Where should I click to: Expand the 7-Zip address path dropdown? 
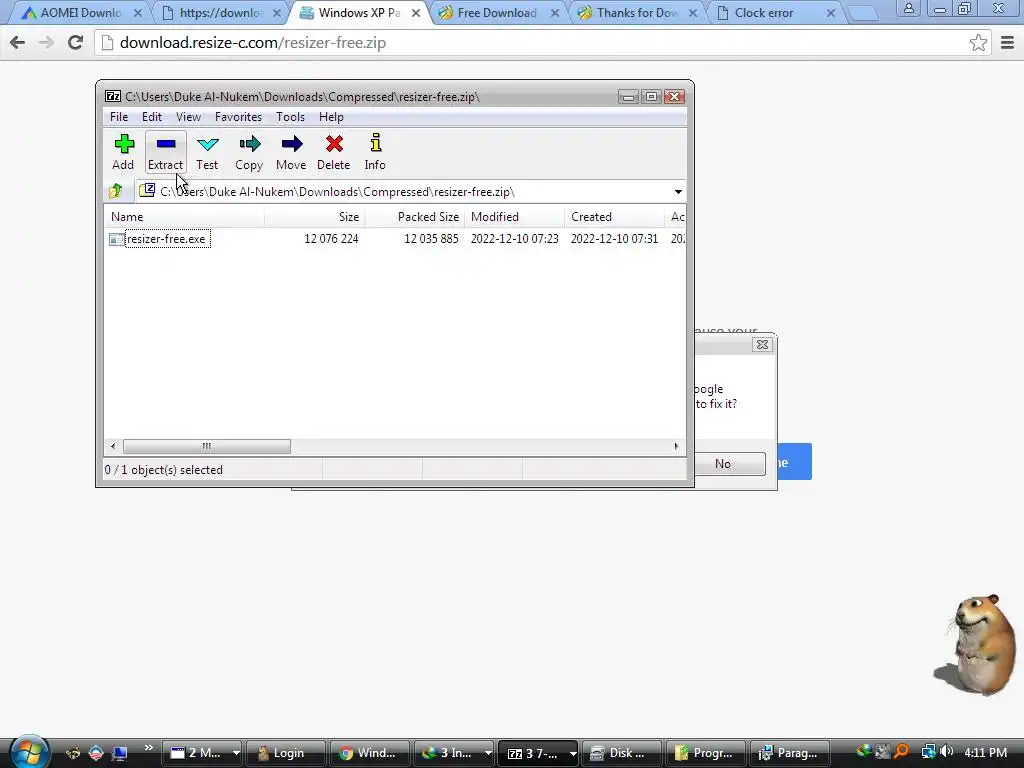point(678,191)
